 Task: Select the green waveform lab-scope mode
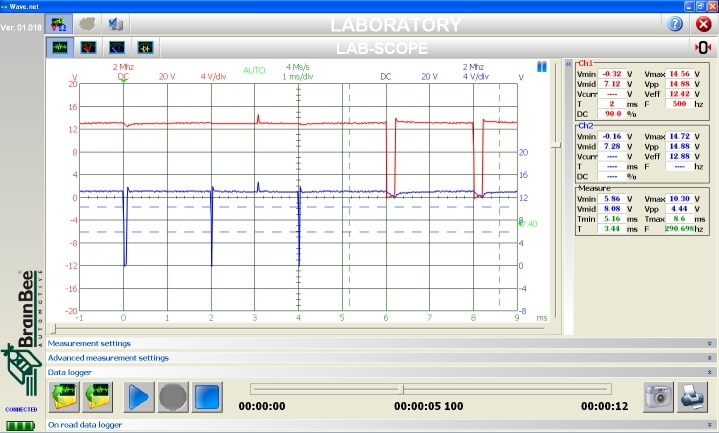point(60,47)
